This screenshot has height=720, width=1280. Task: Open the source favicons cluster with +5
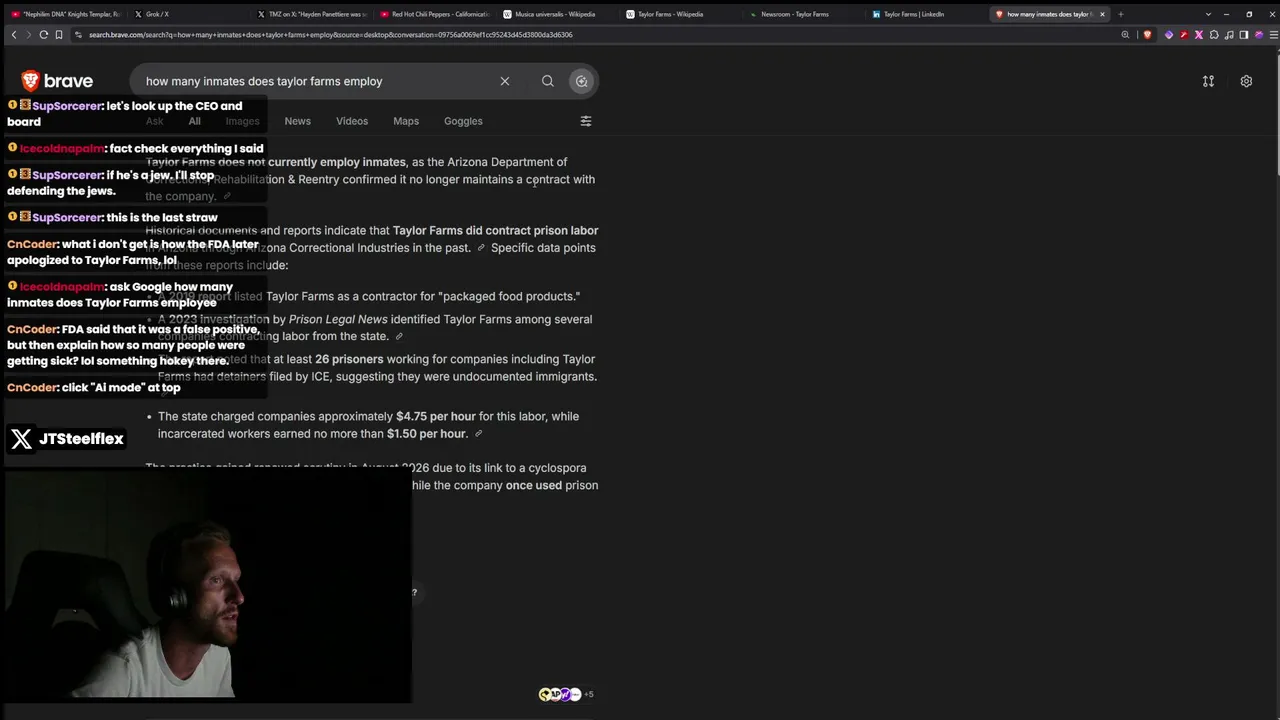click(566, 694)
